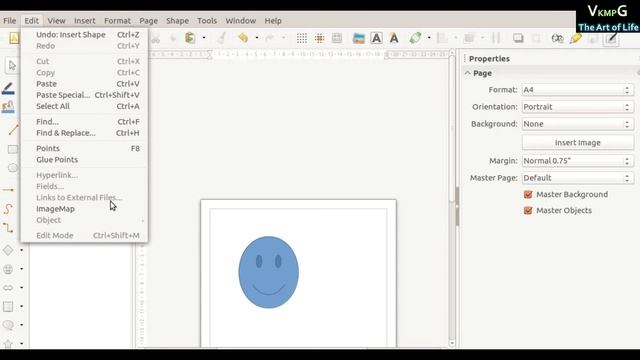This screenshot has height=360, width=640.
Task: Open the Background dropdown showing None
Action: click(578, 124)
